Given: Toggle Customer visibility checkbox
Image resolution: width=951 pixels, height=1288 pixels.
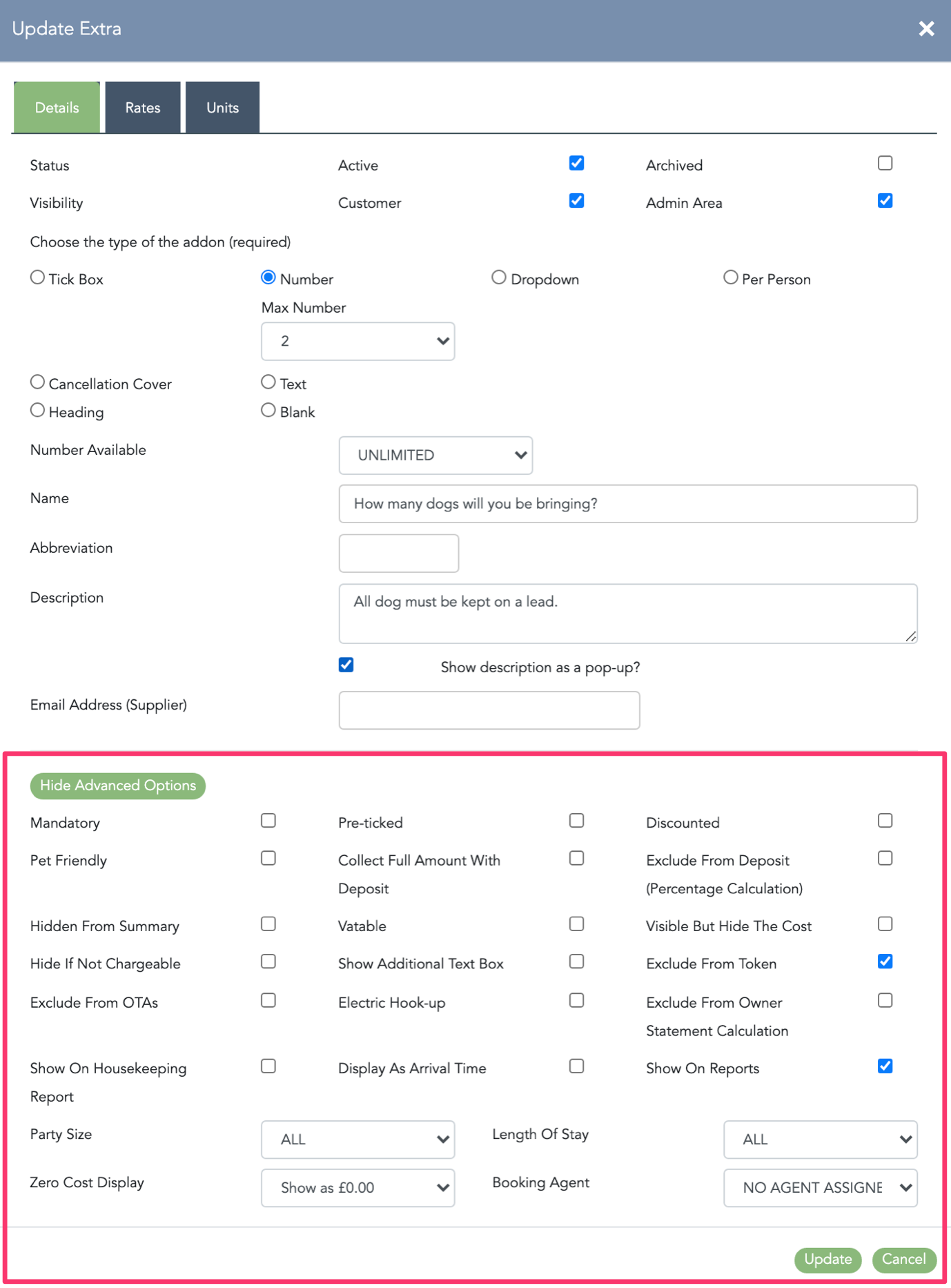Looking at the screenshot, I should [x=576, y=201].
